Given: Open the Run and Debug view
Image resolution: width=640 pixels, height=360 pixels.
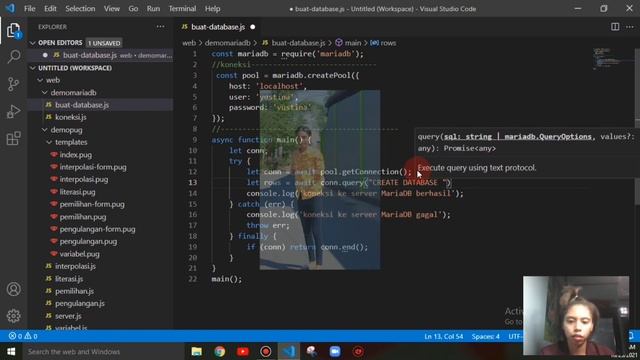Looking at the screenshot, I should 13,111.
